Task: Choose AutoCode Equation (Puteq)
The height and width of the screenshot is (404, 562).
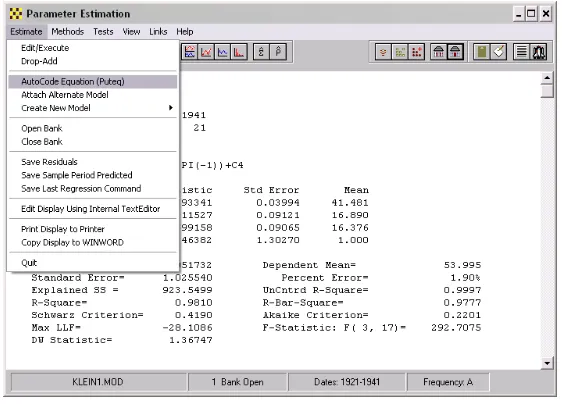Action: coord(92,82)
